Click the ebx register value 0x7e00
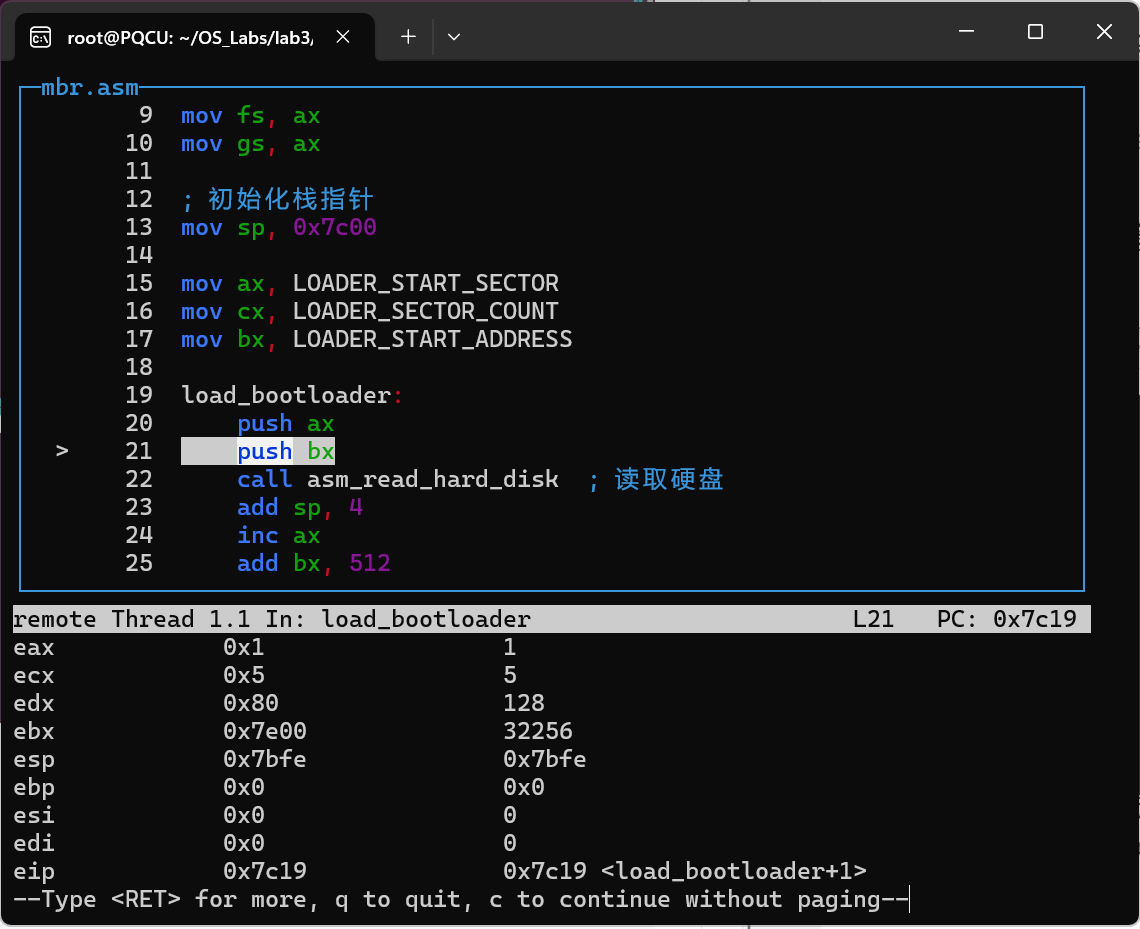This screenshot has width=1140, height=929. click(x=265, y=731)
